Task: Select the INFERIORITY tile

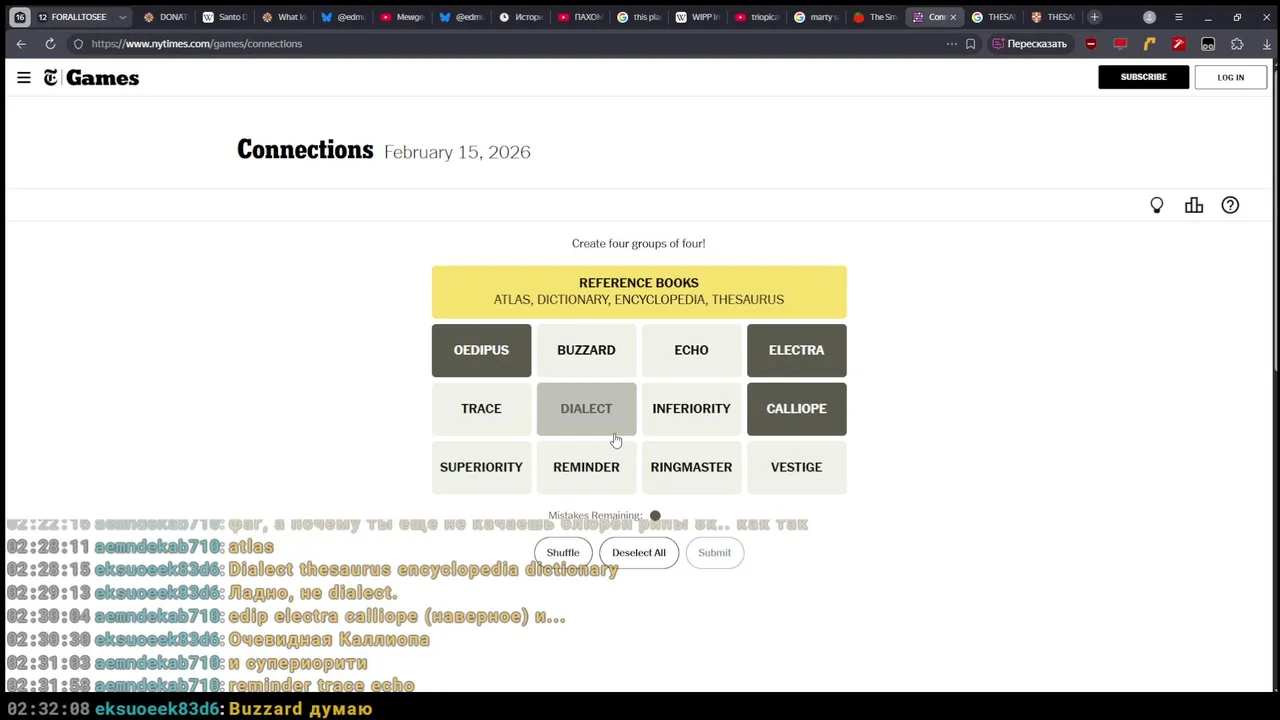Action: (691, 409)
